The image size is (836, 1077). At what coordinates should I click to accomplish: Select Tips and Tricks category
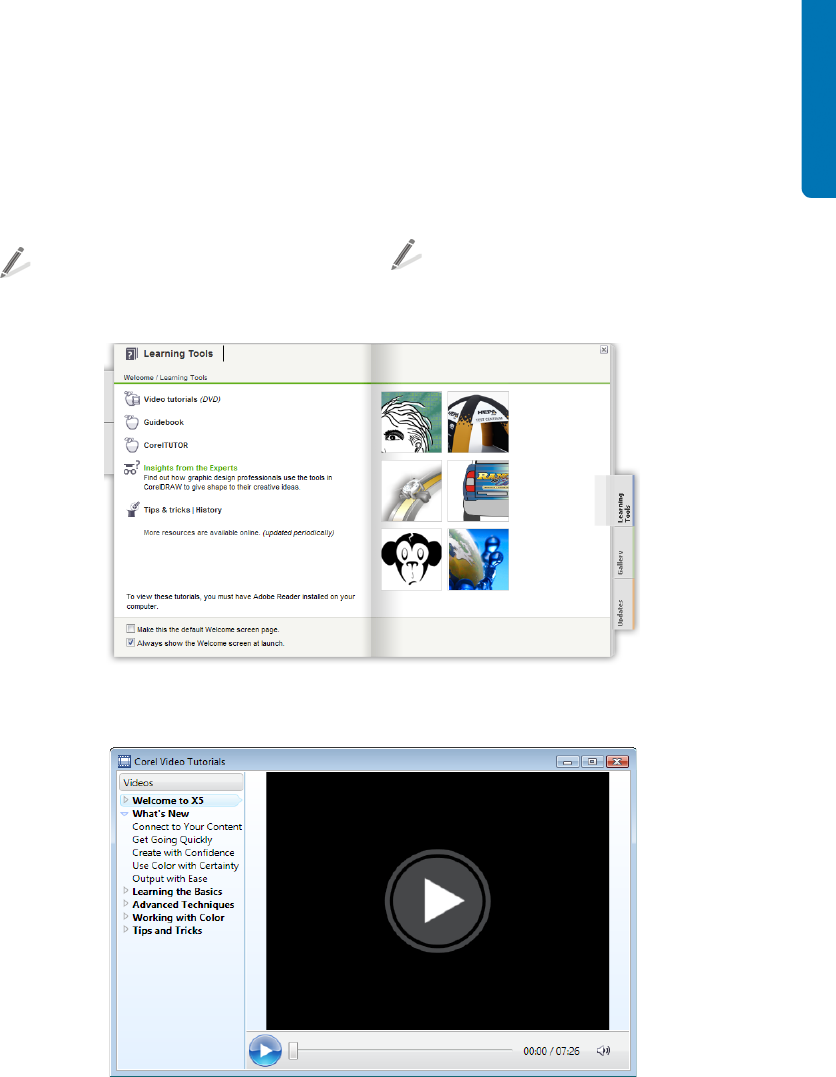pos(167,931)
